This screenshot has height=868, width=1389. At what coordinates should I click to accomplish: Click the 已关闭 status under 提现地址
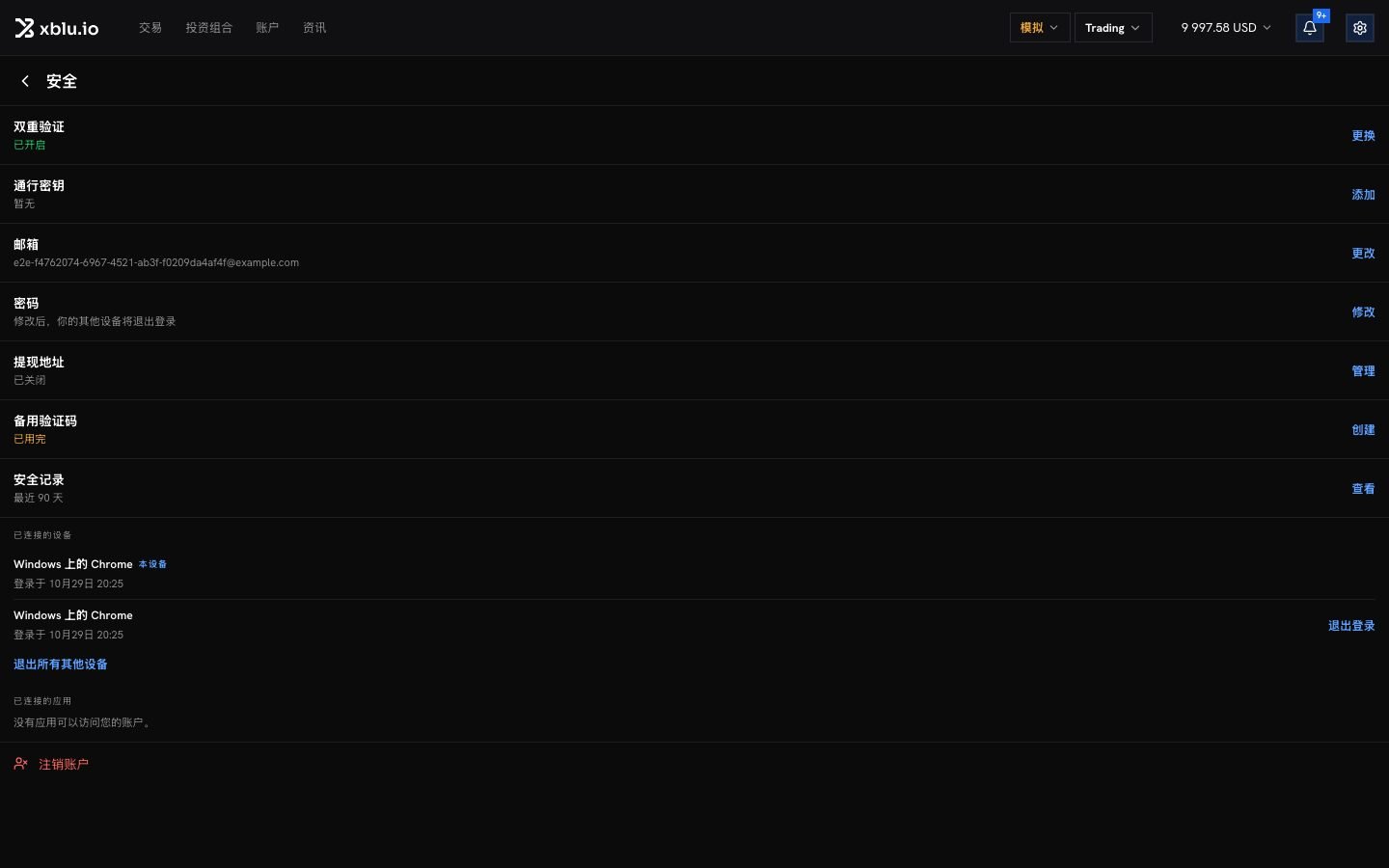click(x=29, y=380)
